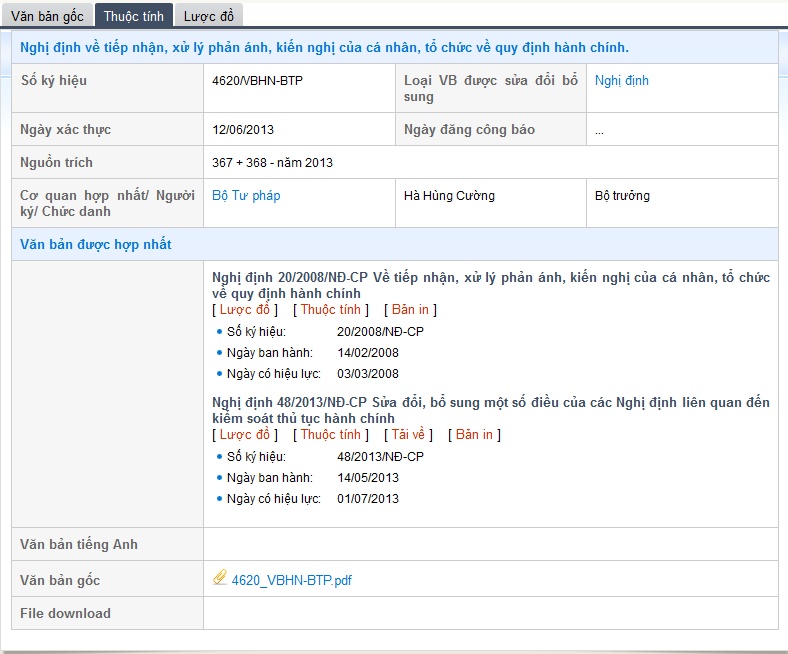Open Thuộc tính link under Nghị định 48/2013

click(330, 435)
